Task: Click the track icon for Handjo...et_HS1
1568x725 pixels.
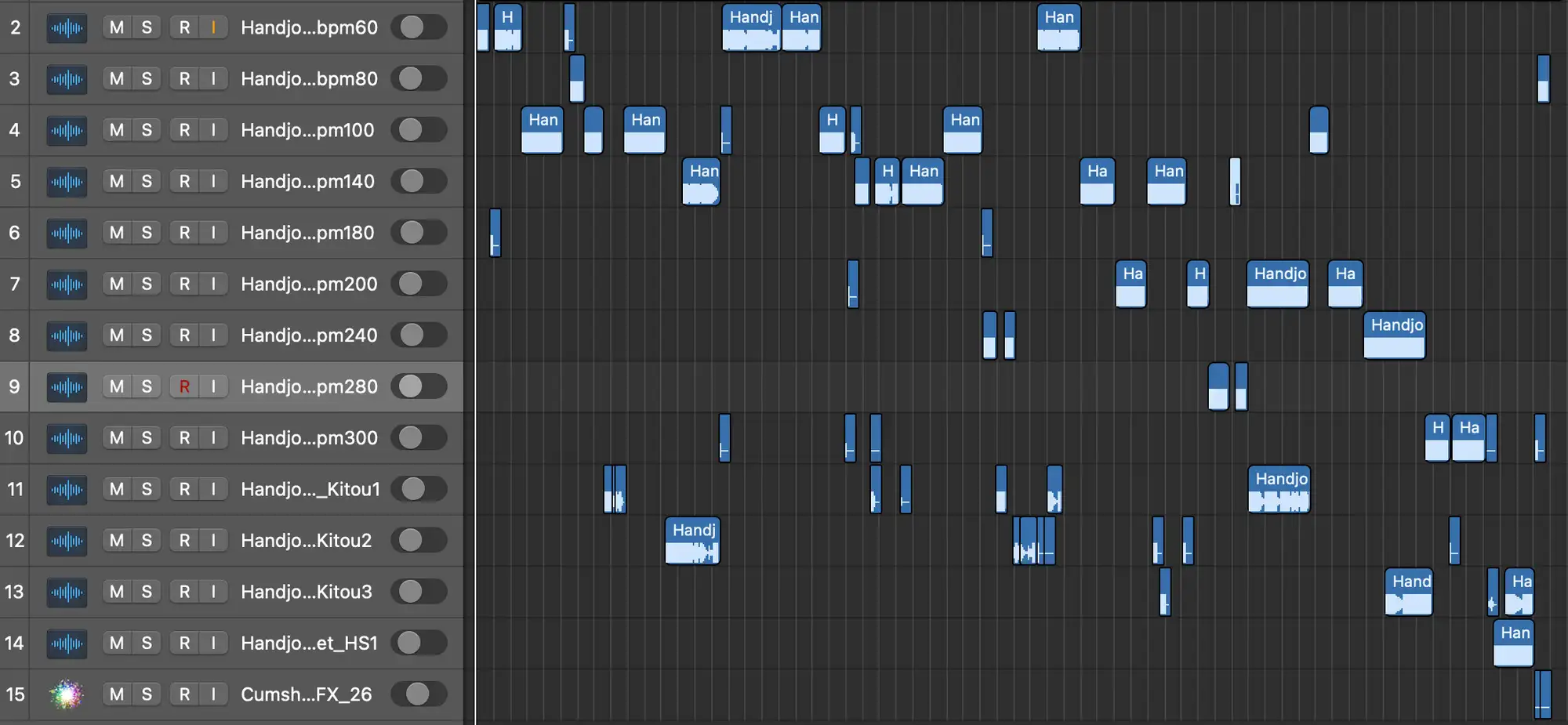Action: 67,643
